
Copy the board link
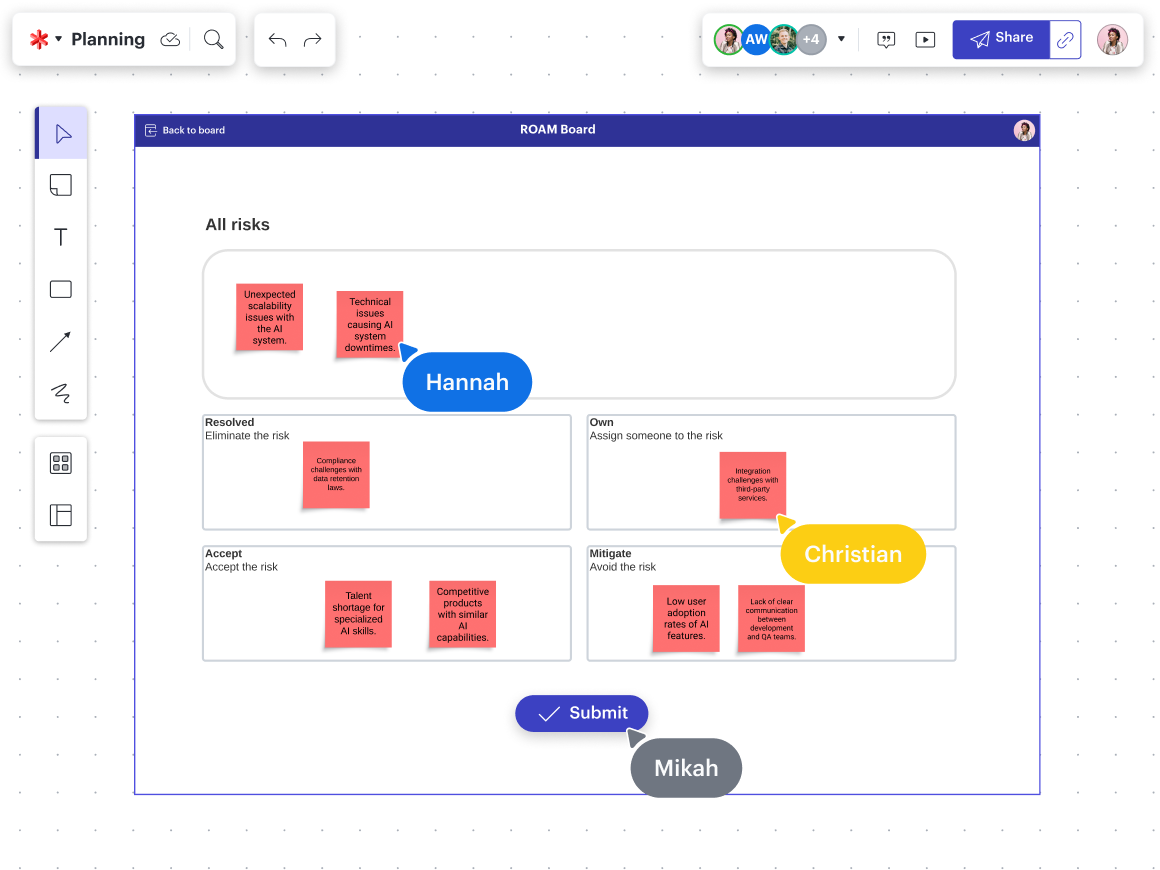coord(1066,40)
